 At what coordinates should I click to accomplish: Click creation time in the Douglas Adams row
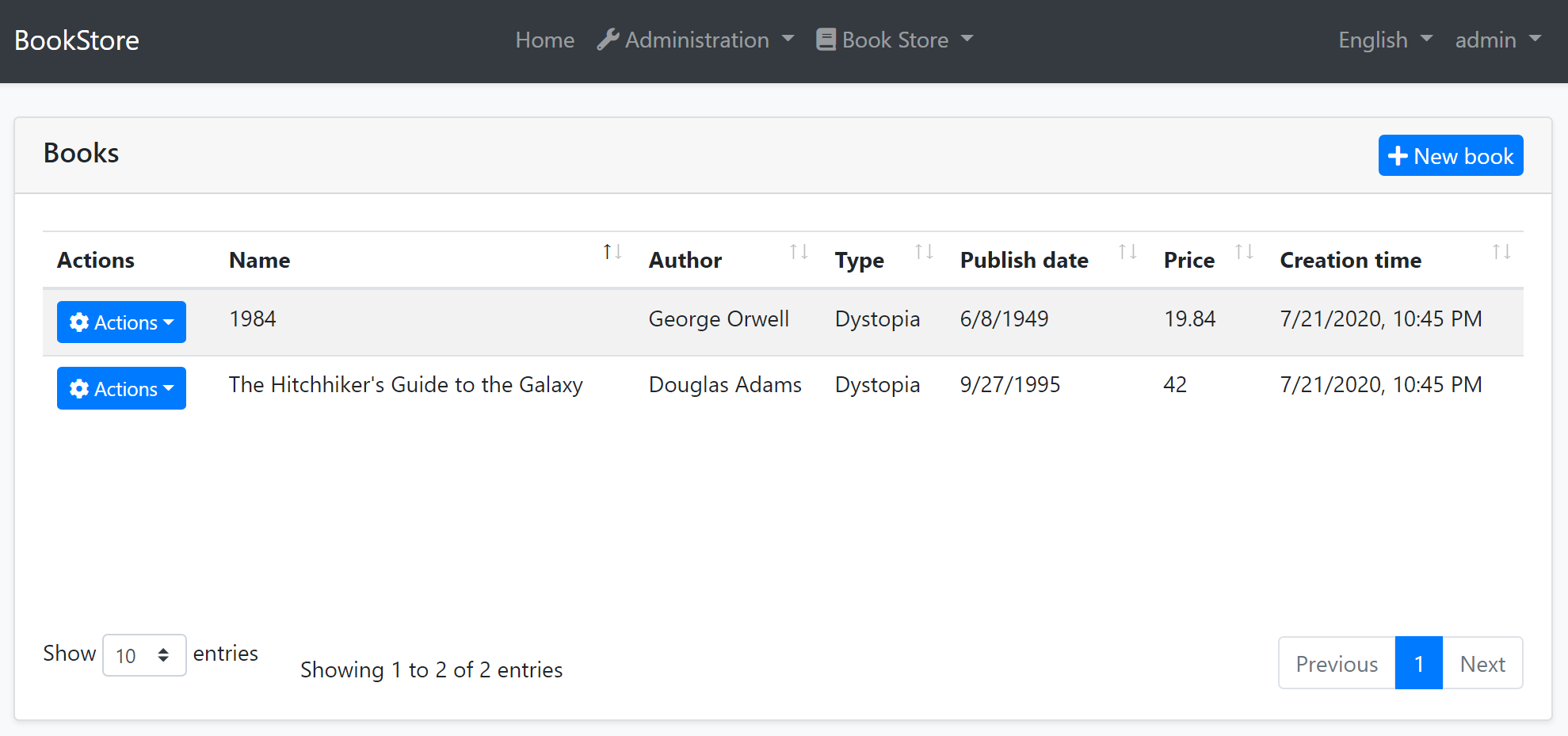tap(1381, 385)
